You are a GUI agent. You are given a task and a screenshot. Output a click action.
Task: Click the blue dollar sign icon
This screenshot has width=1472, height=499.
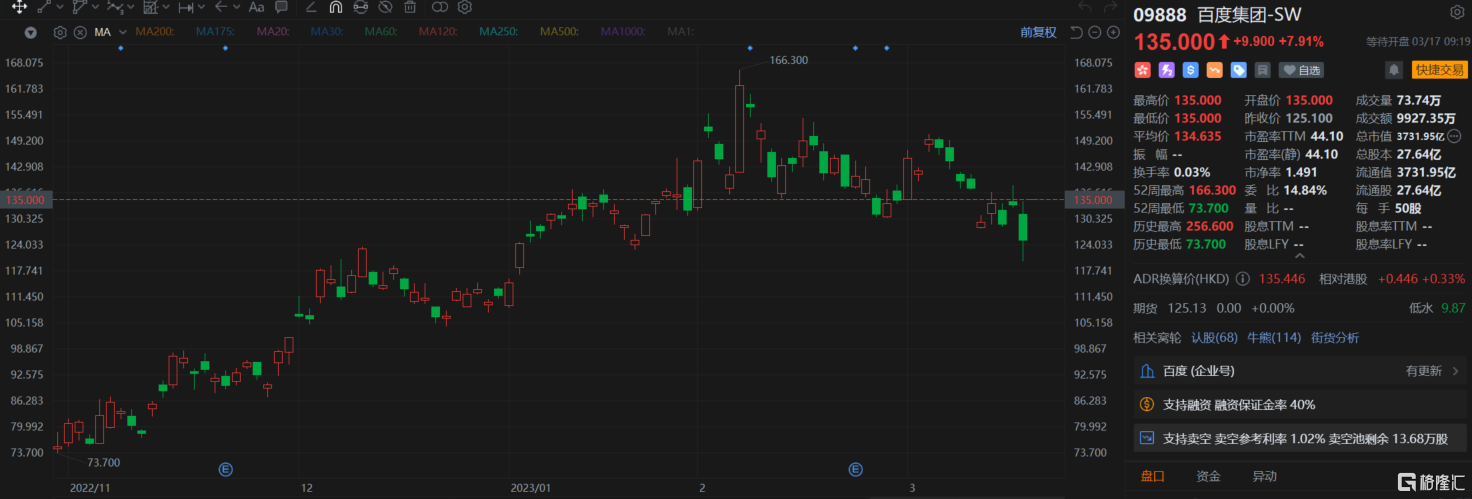click(x=1190, y=70)
